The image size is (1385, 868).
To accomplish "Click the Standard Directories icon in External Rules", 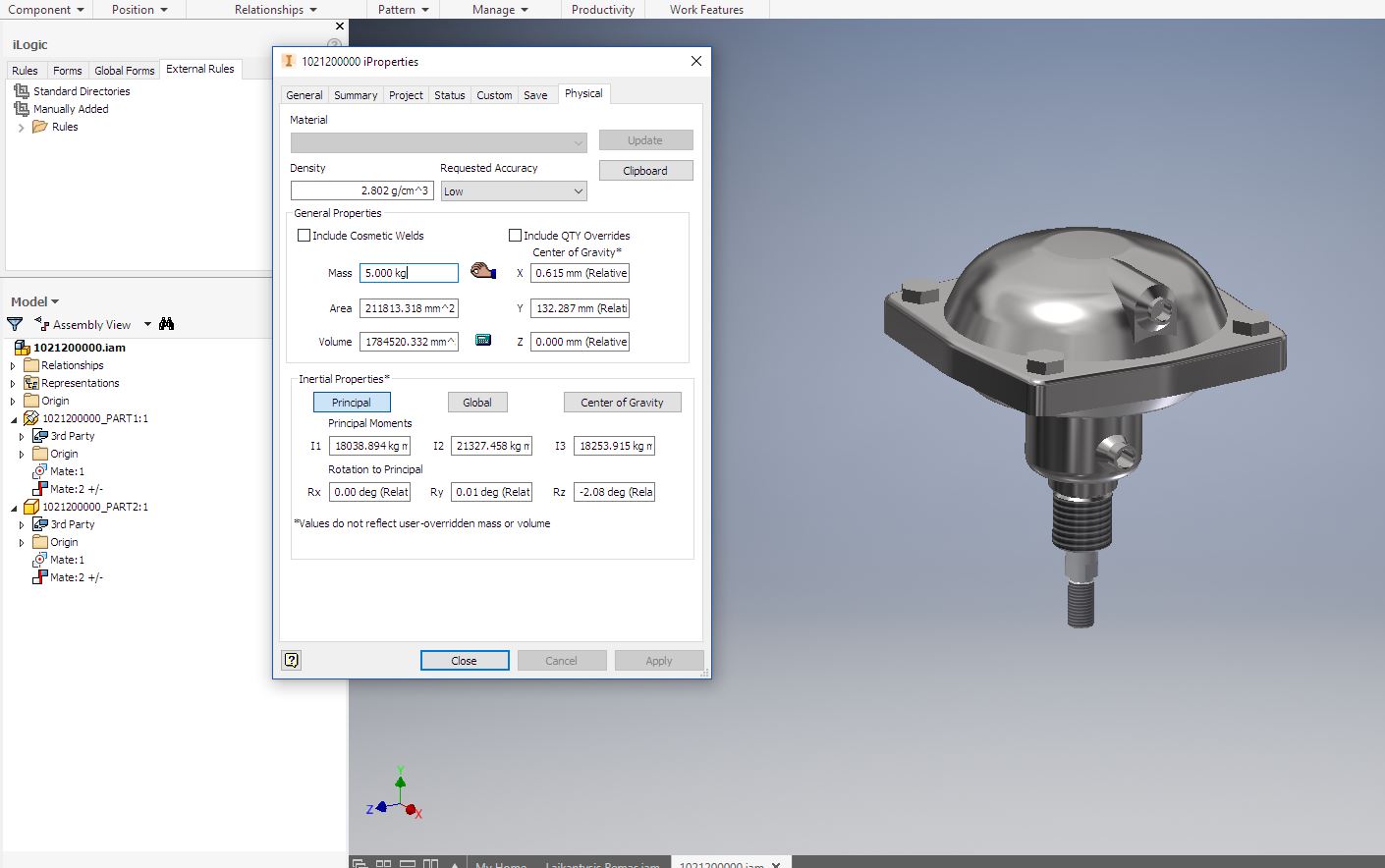I will click(22, 90).
